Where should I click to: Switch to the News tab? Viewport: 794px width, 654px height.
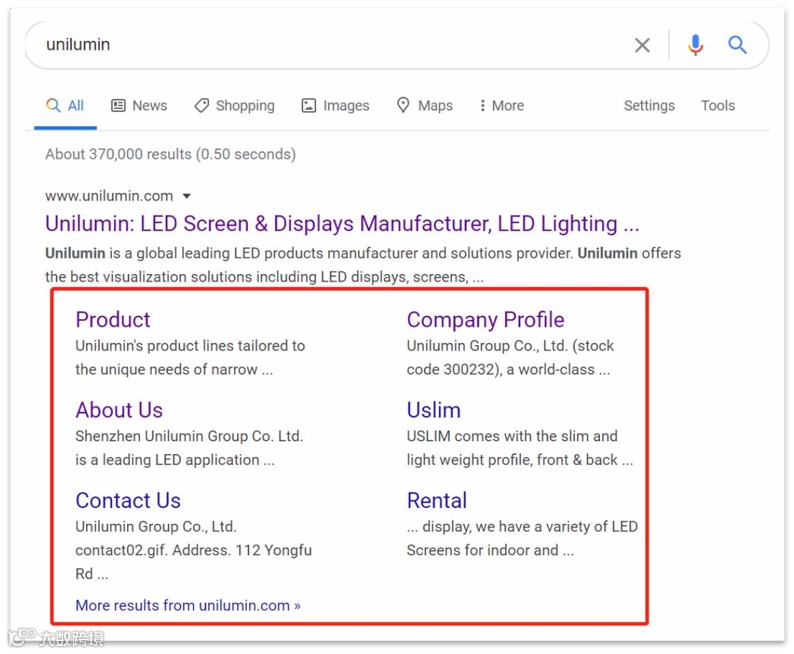(139, 105)
